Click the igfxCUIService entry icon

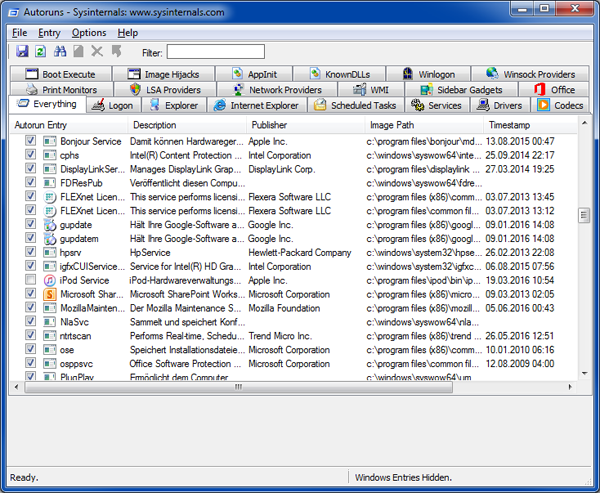click(x=50, y=266)
